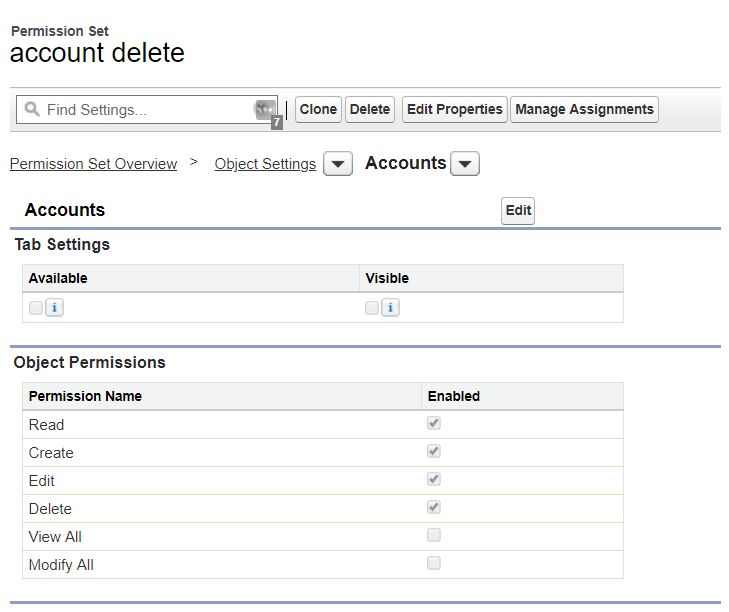This screenshot has height=612, width=729.
Task: Open the dropdown arrow beside Object Settings
Action: pyautogui.click(x=338, y=165)
